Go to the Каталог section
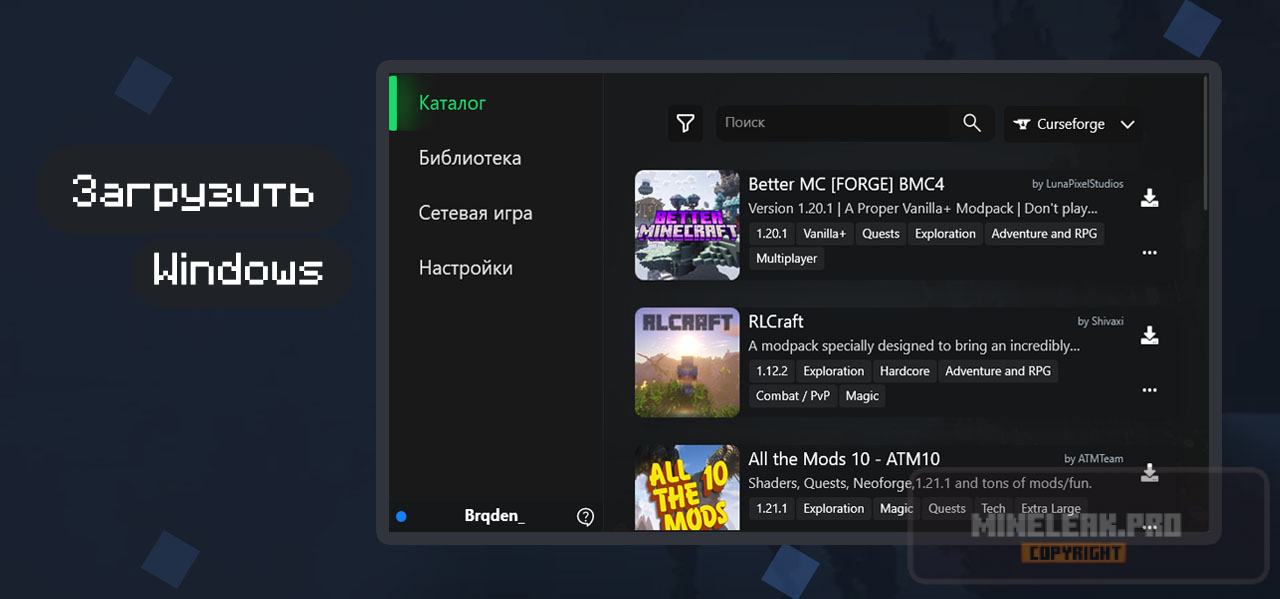The height and width of the screenshot is (599, 1280). (452, 103)
